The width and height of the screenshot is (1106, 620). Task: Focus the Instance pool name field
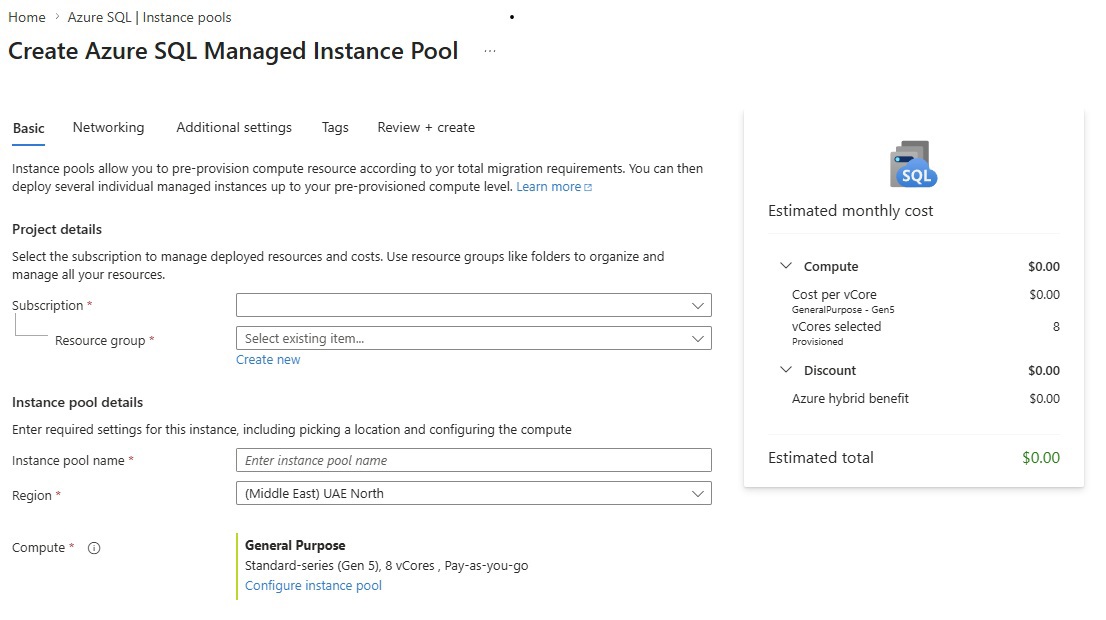point(474,461)
